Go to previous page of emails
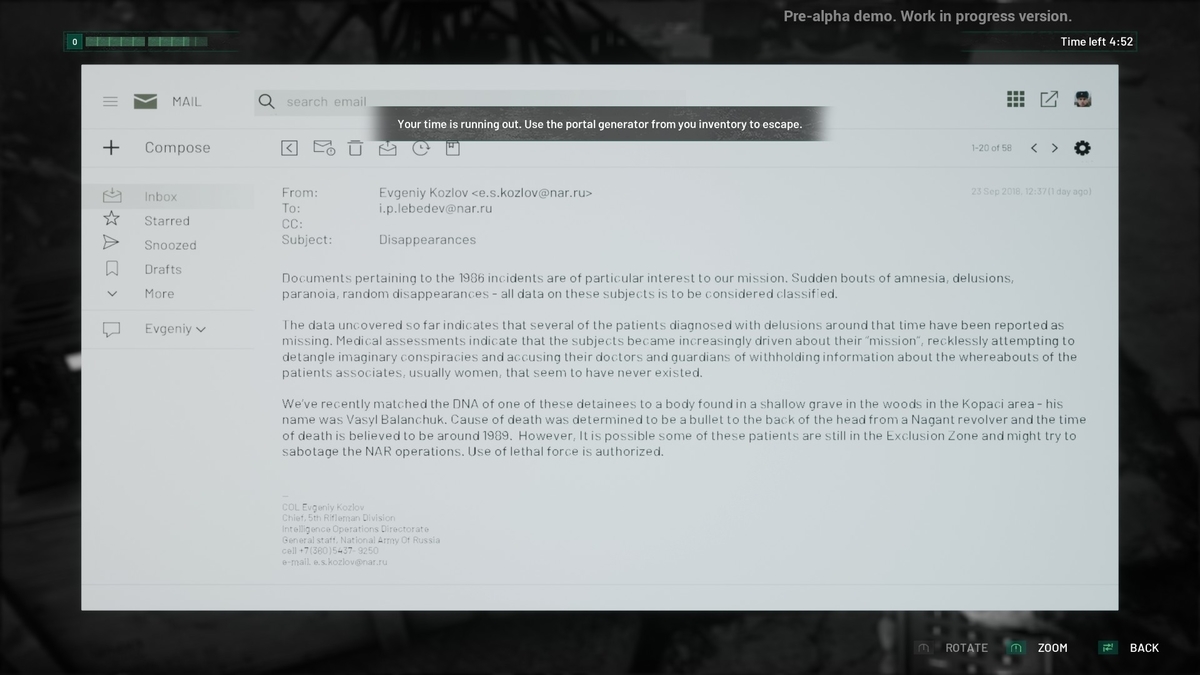 tap(1034, 148)
